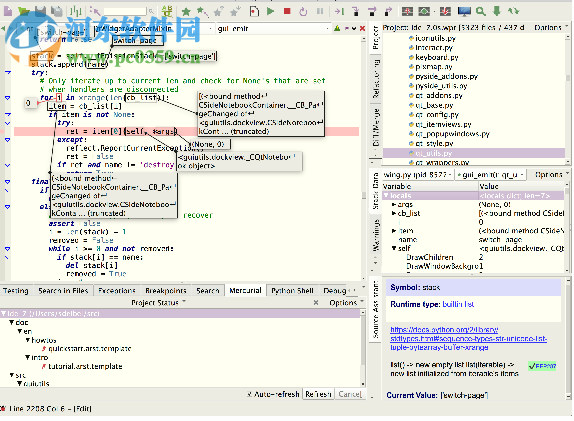The width and height of the screenshot is (574, 421).
Task: Click the green indentation bars toolbar icon
Action: (76, 11)
